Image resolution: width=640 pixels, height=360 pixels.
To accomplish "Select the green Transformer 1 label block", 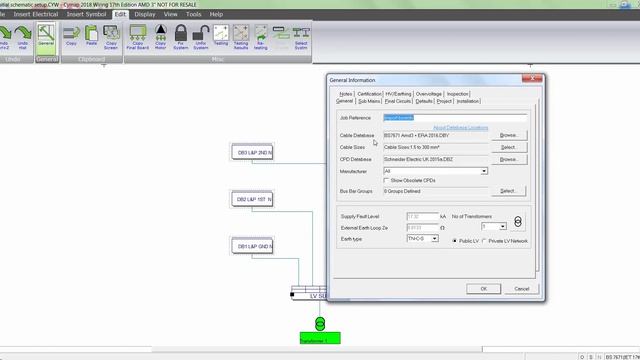I will [320, 338].
